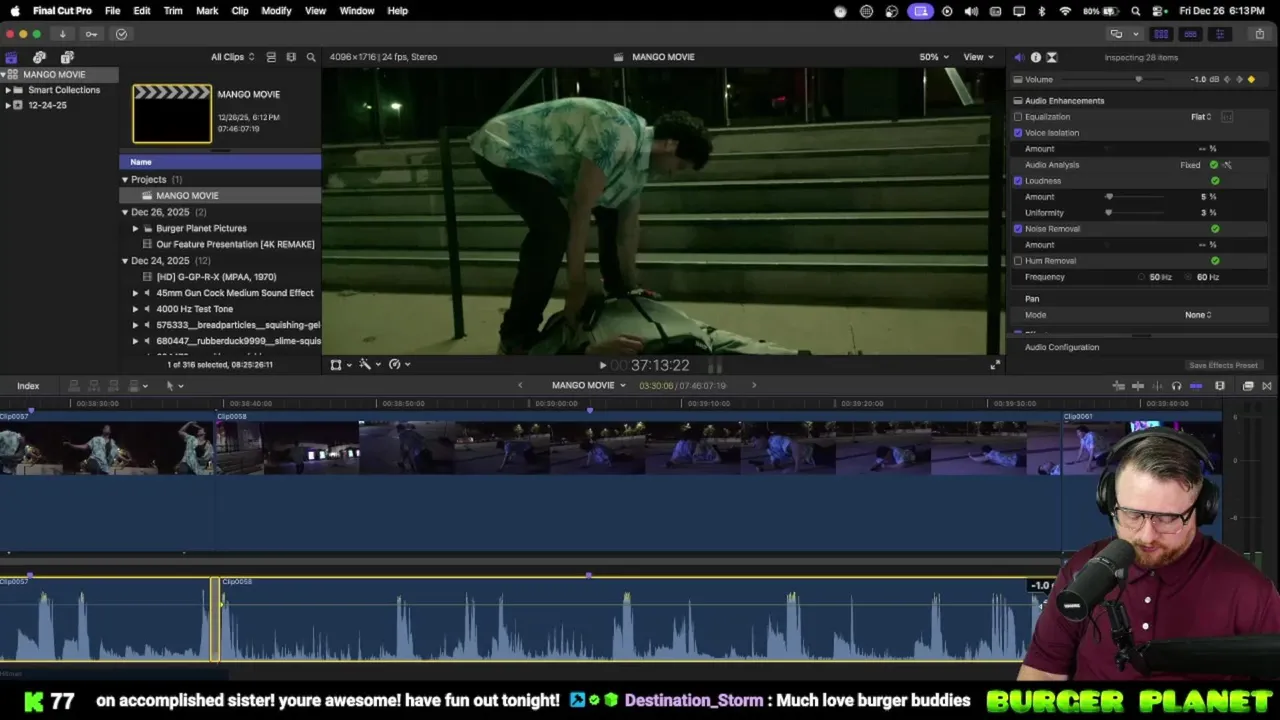Open the Flat equalization preset dropdown
Viewport: 1280px width, 720px height.
click(1201, 117)
